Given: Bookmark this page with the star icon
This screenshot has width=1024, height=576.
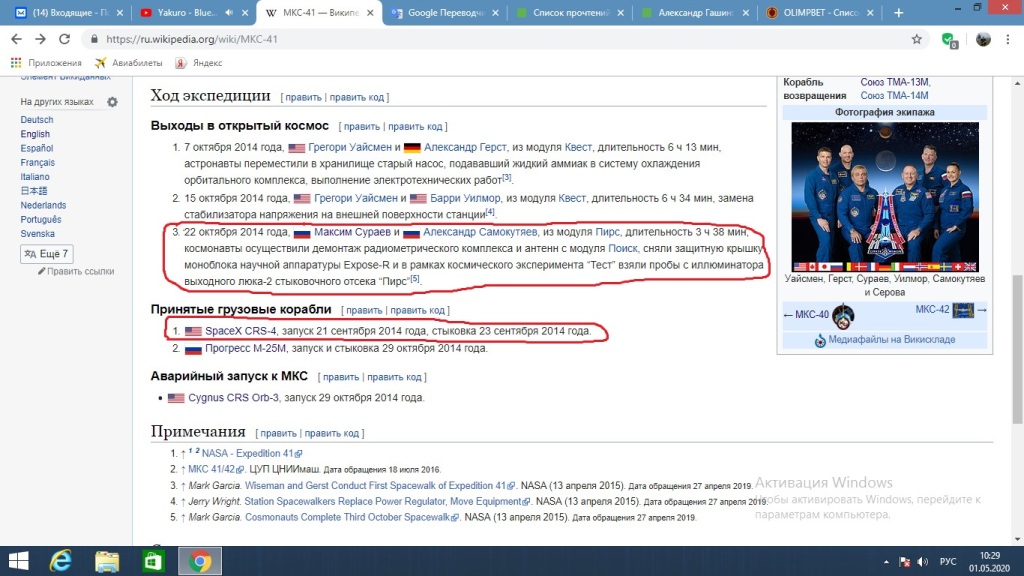Looking at the screenshot, I should click(x=917, y=39).
